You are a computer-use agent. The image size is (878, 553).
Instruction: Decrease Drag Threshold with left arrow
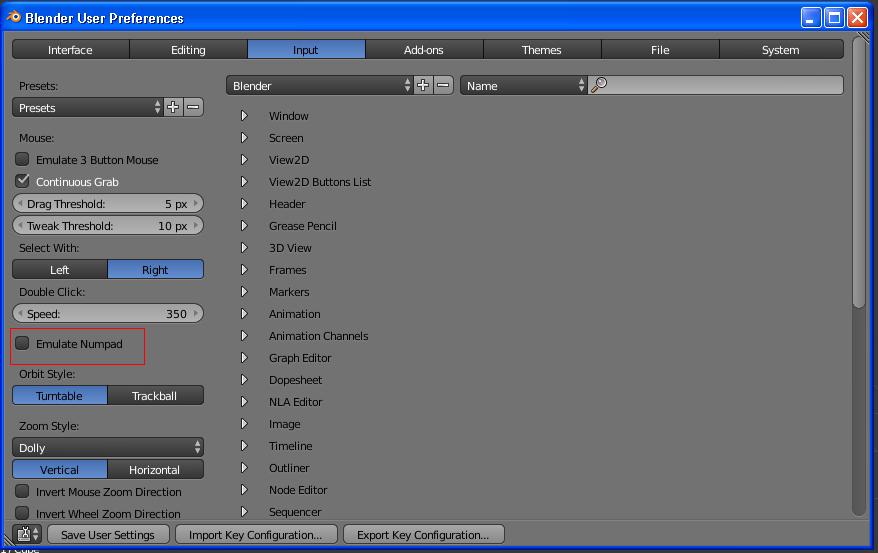click(x=20, y=203)
